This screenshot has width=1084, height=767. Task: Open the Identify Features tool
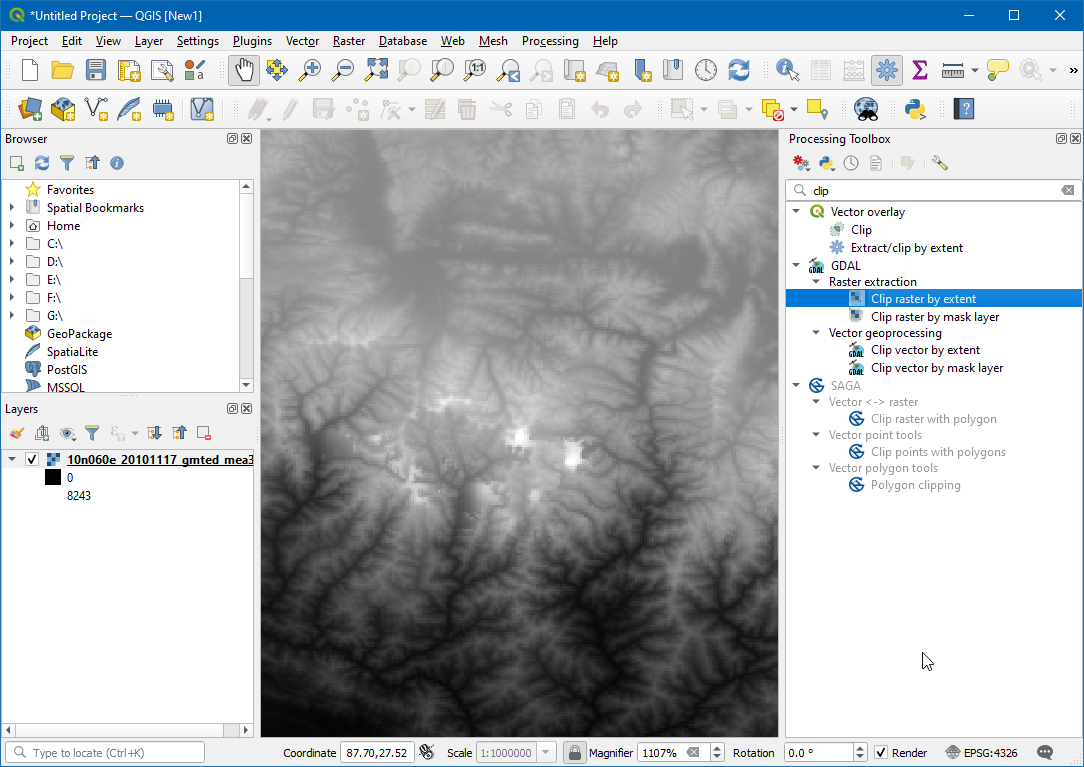click(788, 70)
